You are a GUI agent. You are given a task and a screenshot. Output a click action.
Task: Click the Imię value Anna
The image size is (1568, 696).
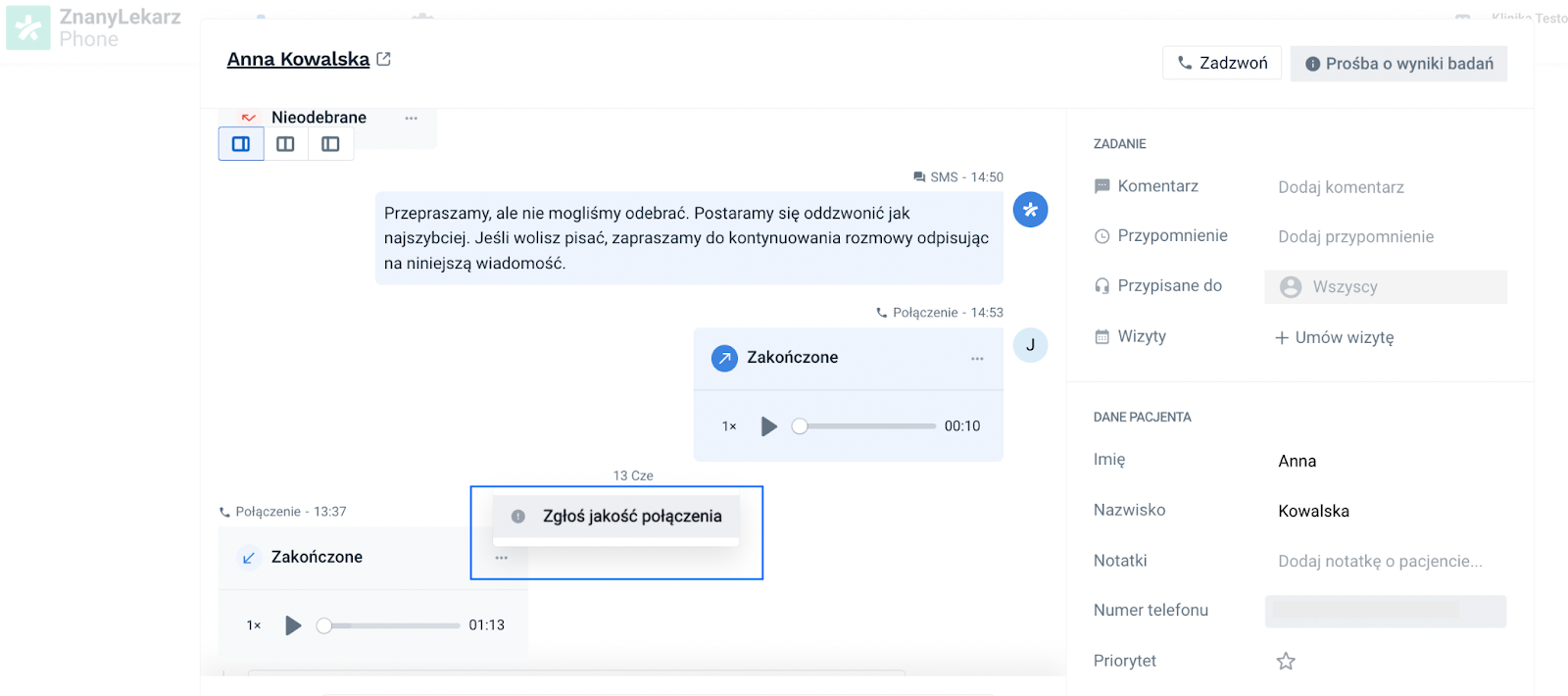1297,461
